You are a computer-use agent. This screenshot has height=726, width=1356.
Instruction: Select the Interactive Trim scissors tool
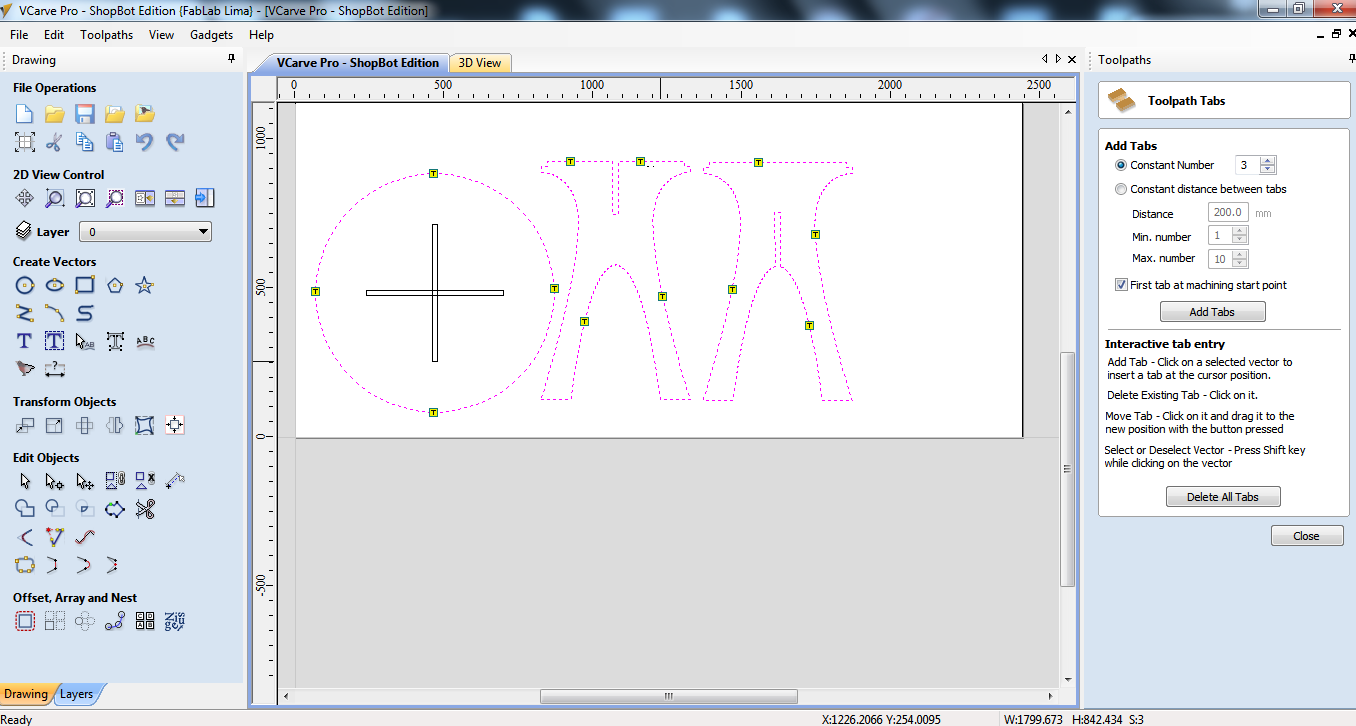(x=145, y=510)
